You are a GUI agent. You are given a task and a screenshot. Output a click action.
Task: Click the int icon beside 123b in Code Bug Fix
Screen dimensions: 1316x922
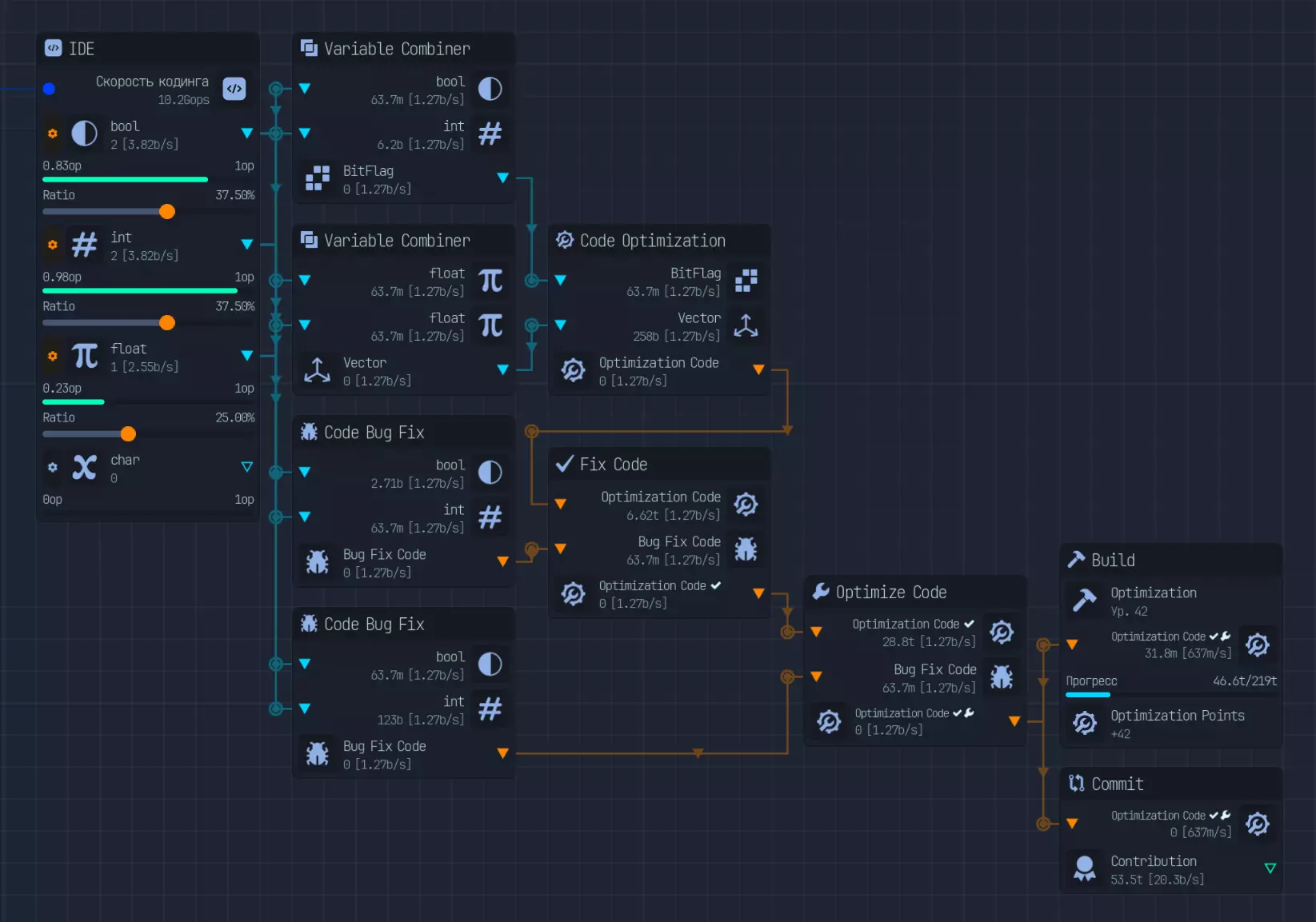[x=490, y=708]
